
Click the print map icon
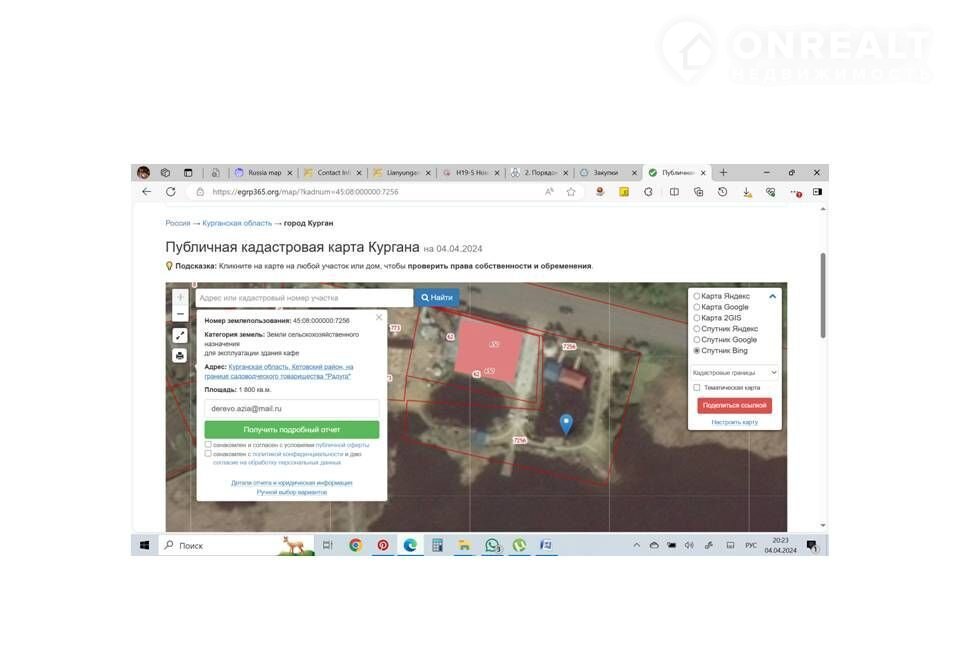click(180, 355)
